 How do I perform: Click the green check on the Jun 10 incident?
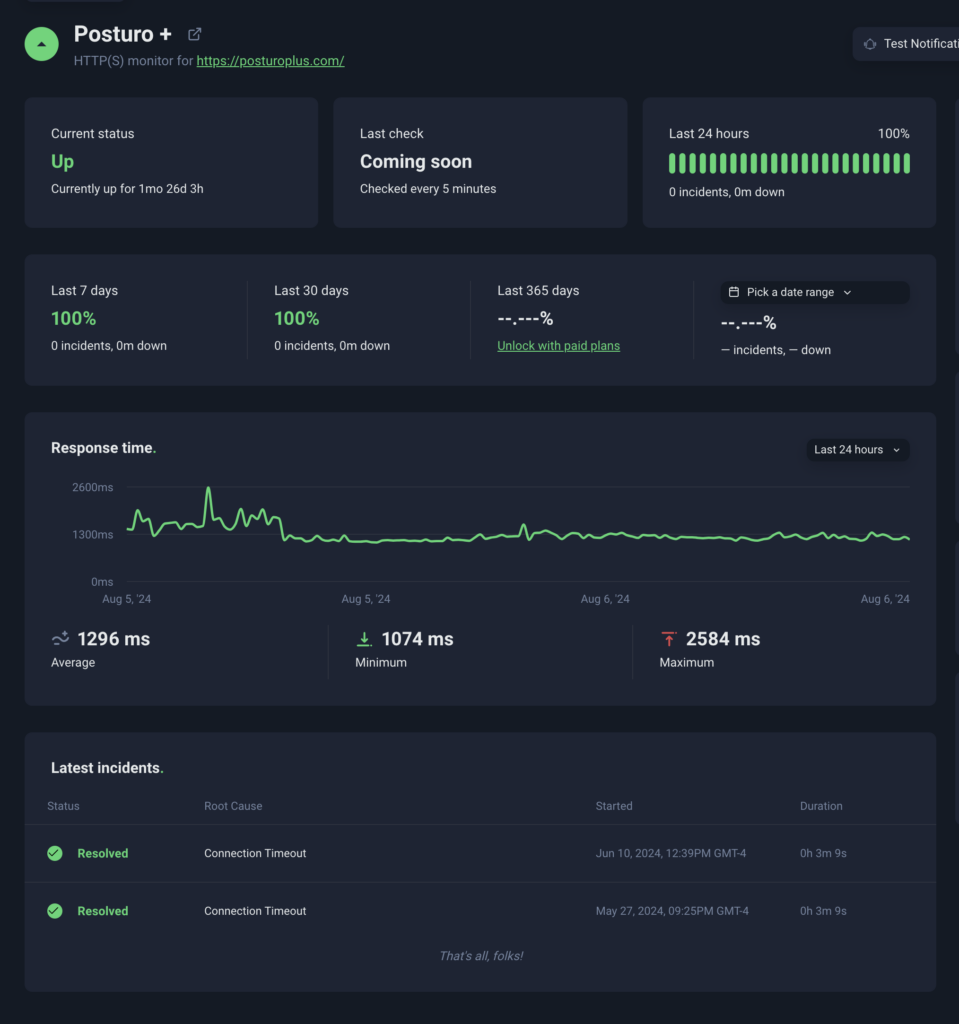click(55, 853)
